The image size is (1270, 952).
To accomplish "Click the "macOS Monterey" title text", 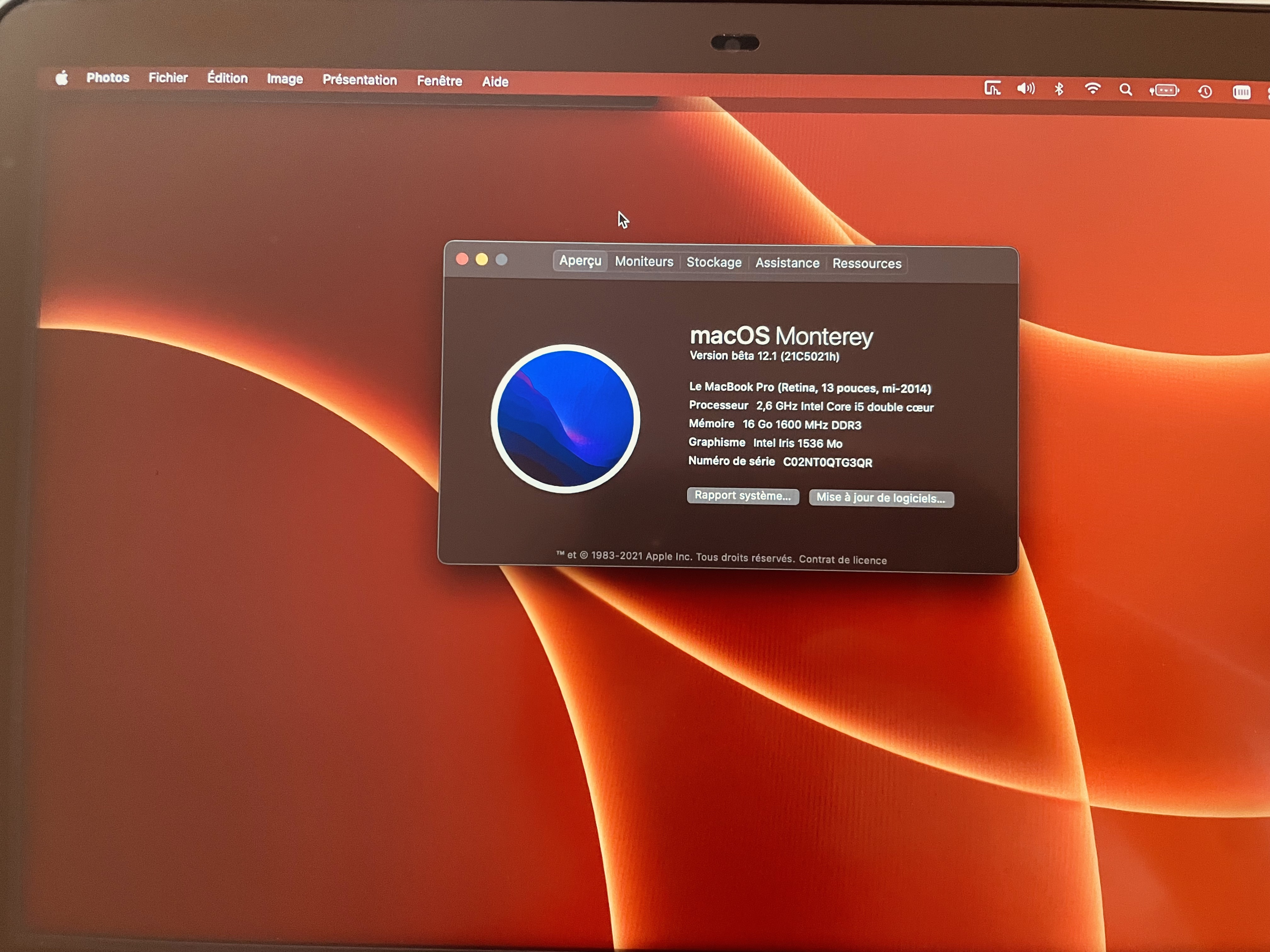I will coord(781,336).
